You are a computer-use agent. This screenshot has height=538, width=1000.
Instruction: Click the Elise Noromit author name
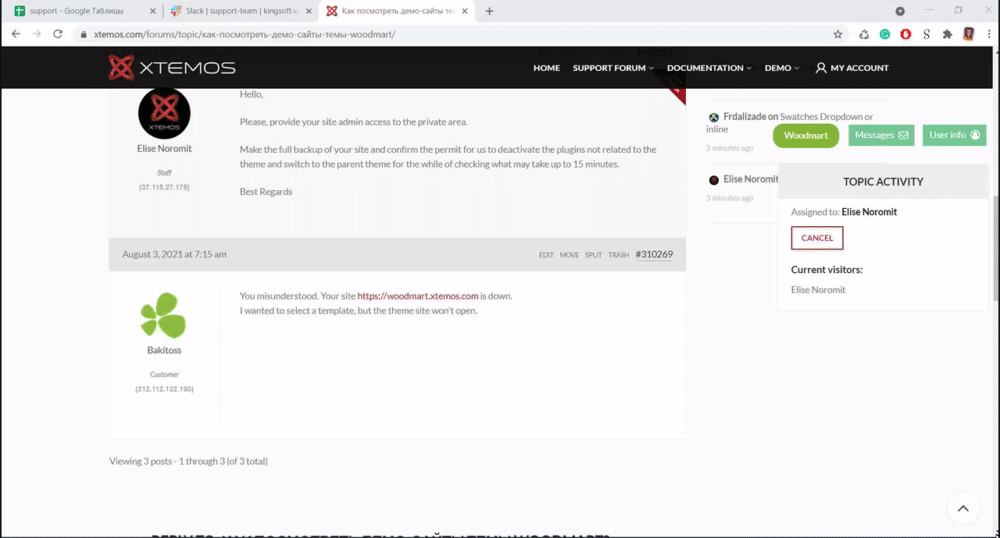(164, 149)
